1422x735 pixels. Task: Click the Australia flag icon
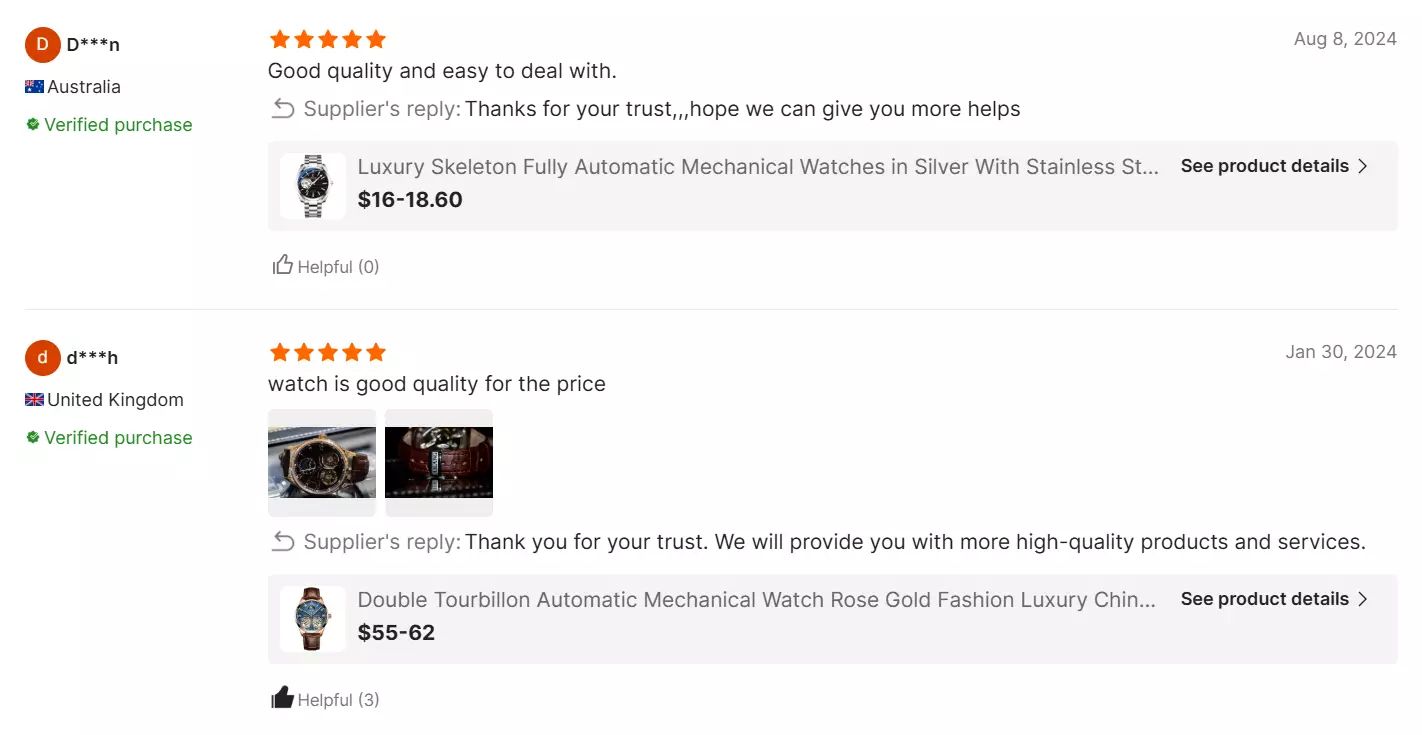click(33, 87)
